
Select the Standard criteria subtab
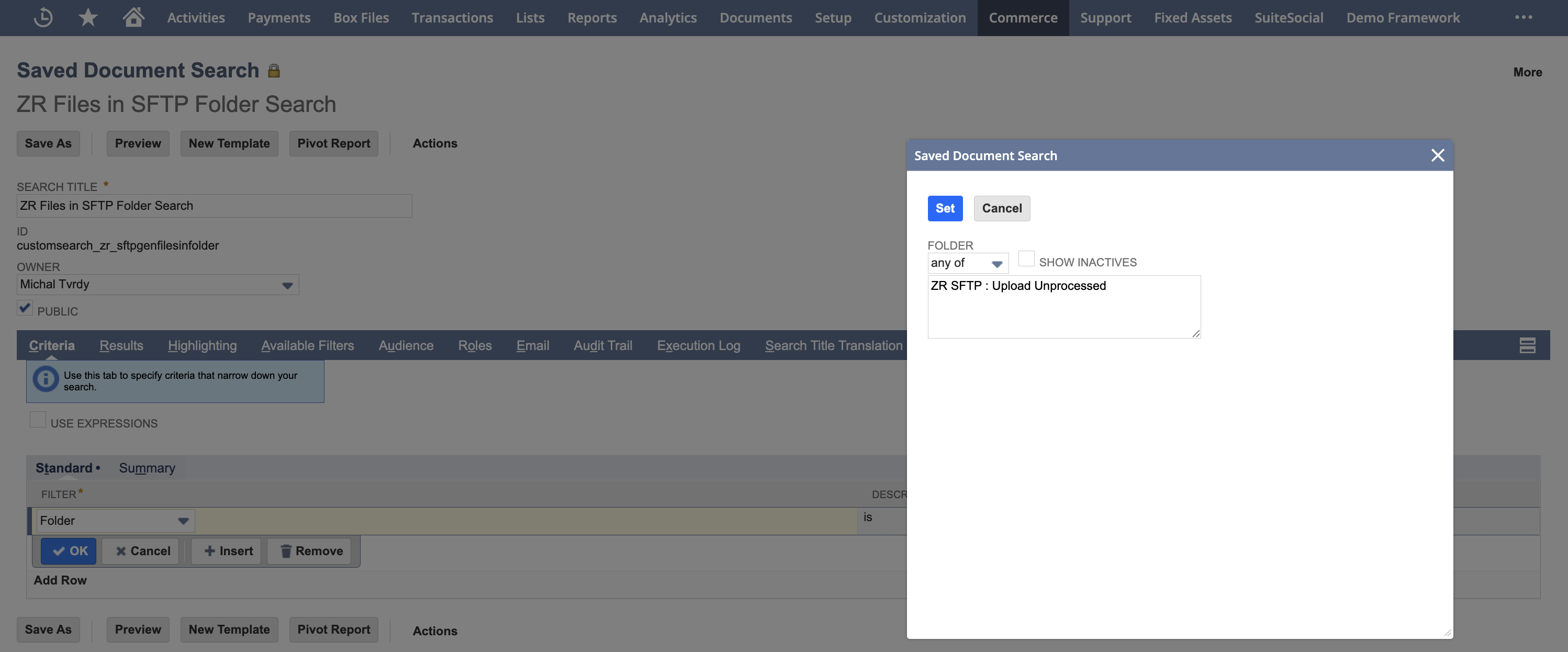click(x=64, y=467)
